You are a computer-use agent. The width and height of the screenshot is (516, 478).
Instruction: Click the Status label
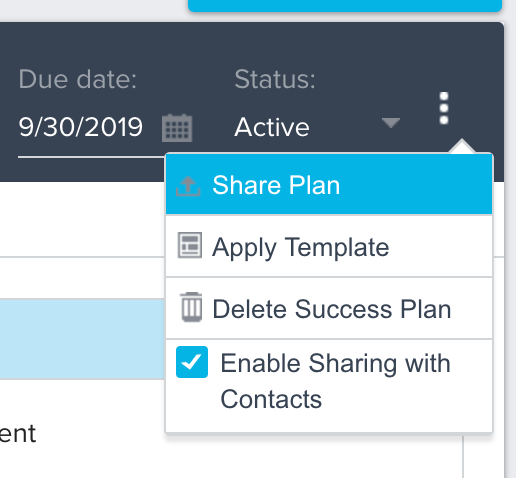coord(275,79)
